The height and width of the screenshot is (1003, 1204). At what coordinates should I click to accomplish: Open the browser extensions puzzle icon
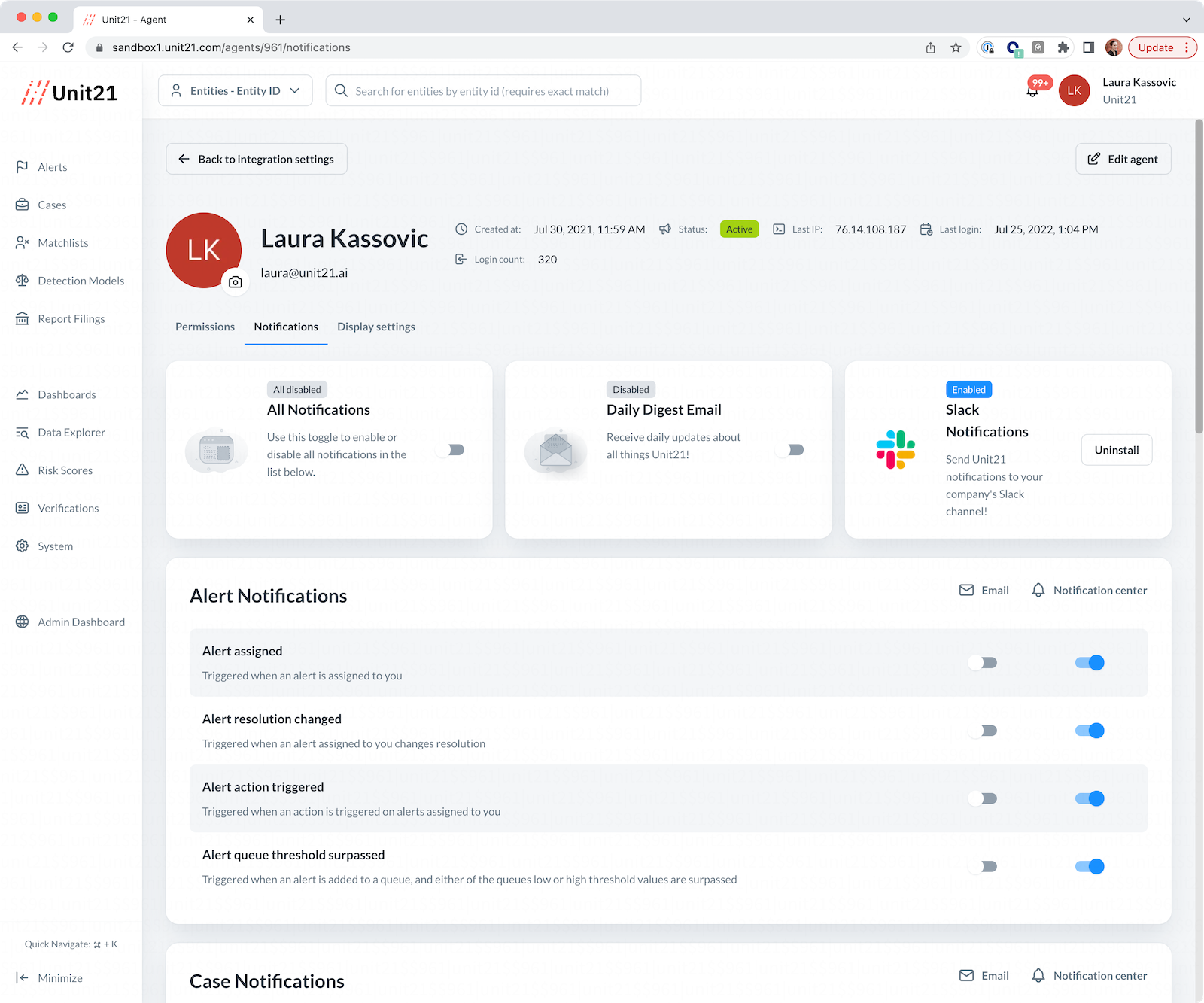coord(1063,47)
